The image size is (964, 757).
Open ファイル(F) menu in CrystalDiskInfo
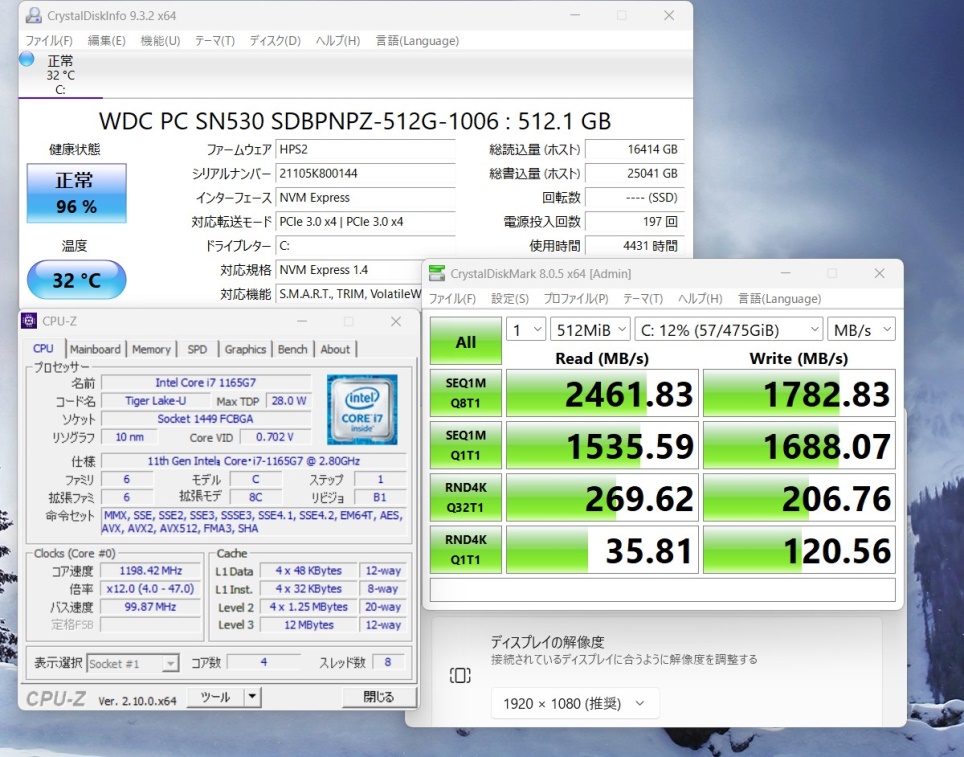[x=49, y=41]
